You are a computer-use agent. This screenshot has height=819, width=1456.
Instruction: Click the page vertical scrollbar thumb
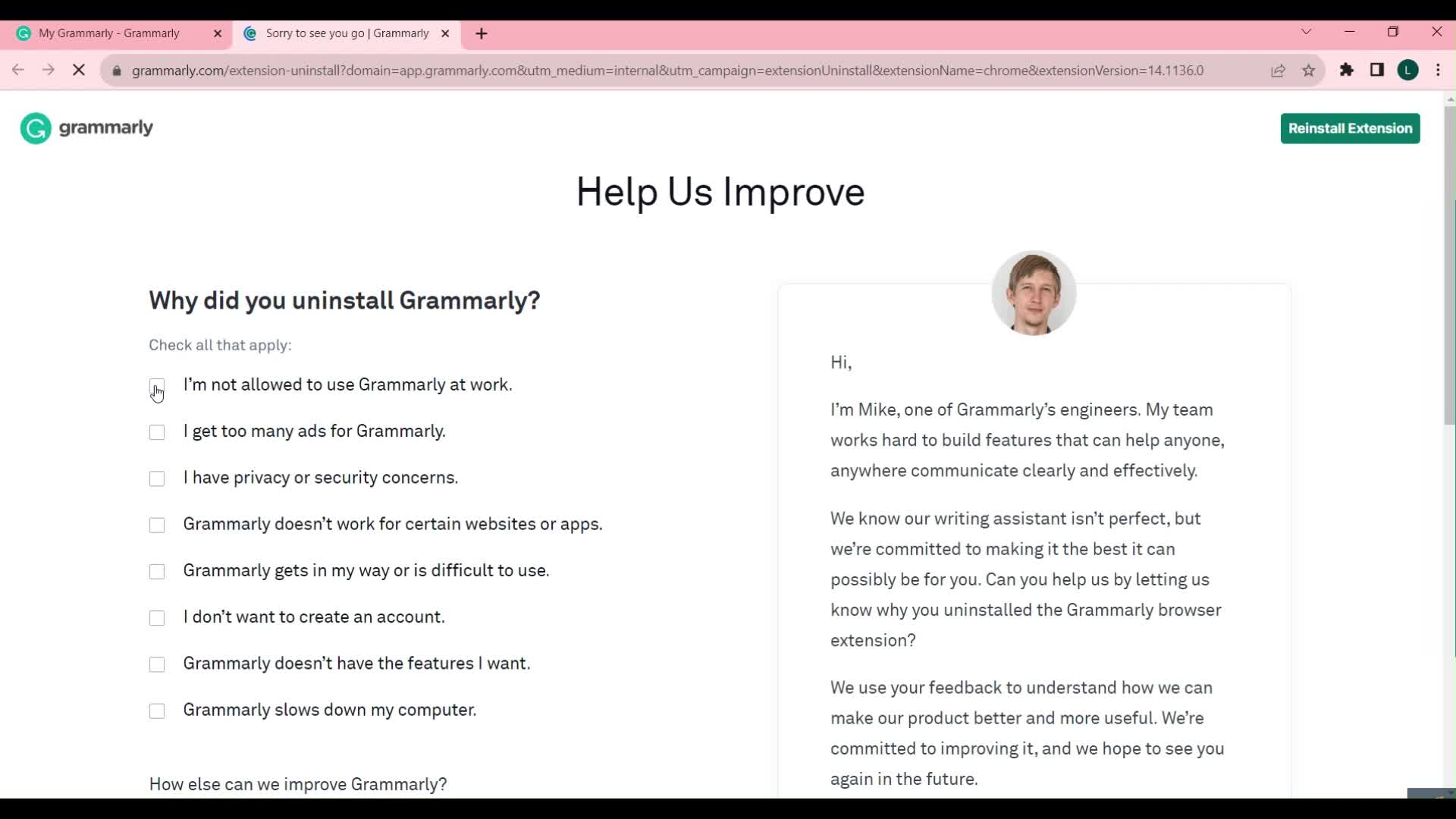1450,265
